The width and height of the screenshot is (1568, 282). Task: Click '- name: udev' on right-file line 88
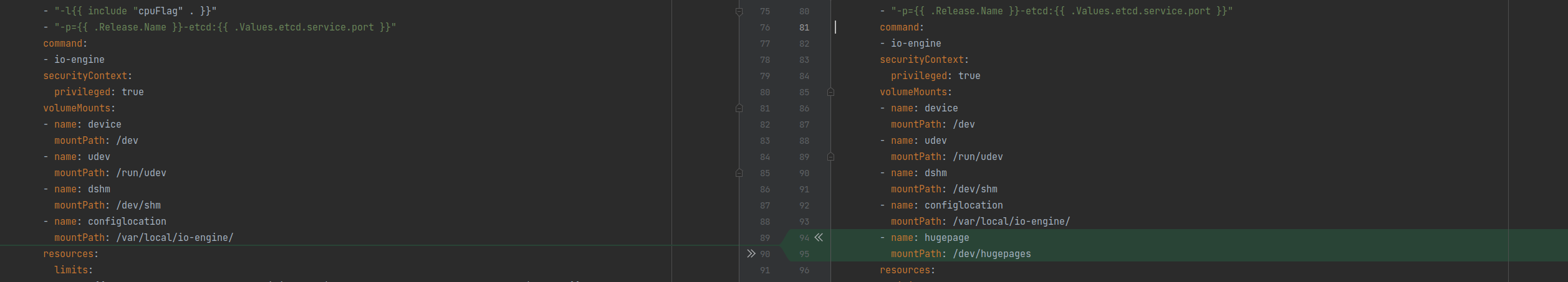913,141
